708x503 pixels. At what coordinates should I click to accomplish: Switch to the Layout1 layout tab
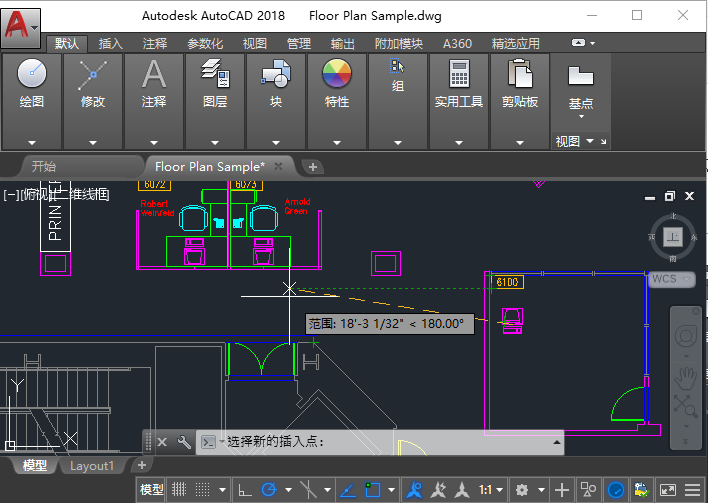(92, 466)
